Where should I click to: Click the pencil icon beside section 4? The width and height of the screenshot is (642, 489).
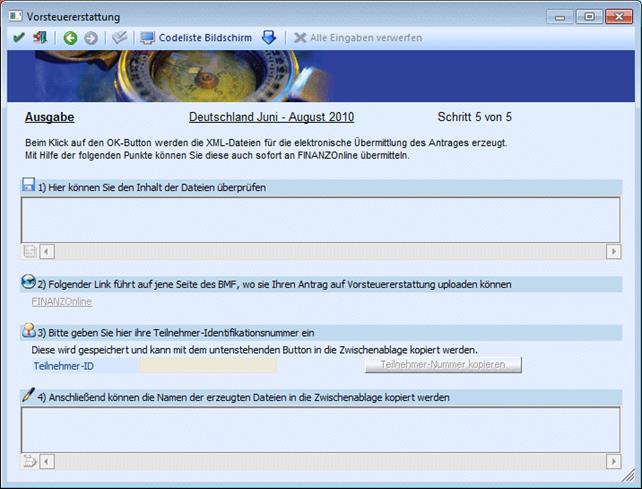[28, 396]
